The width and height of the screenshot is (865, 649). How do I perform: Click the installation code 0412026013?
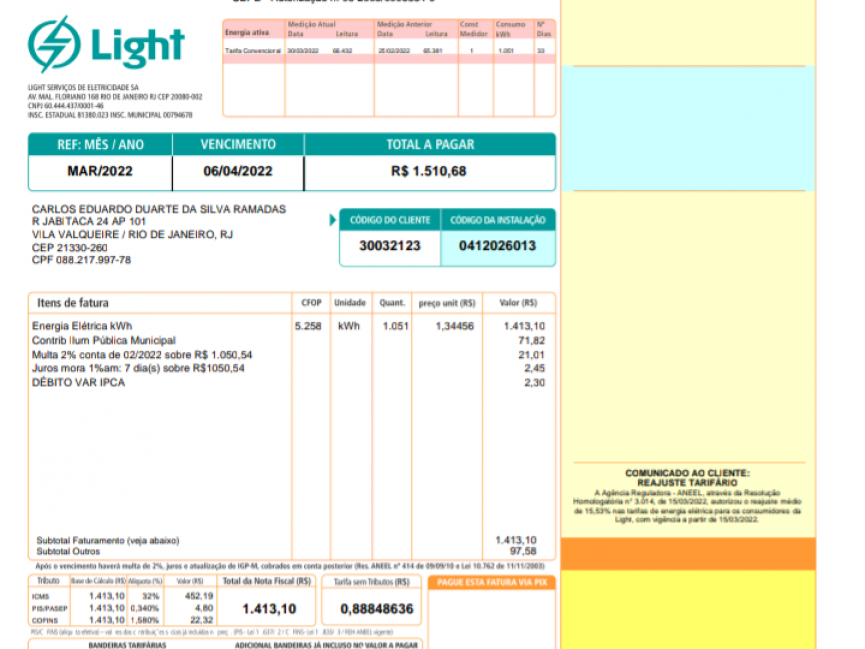click(x=497, y=246)
